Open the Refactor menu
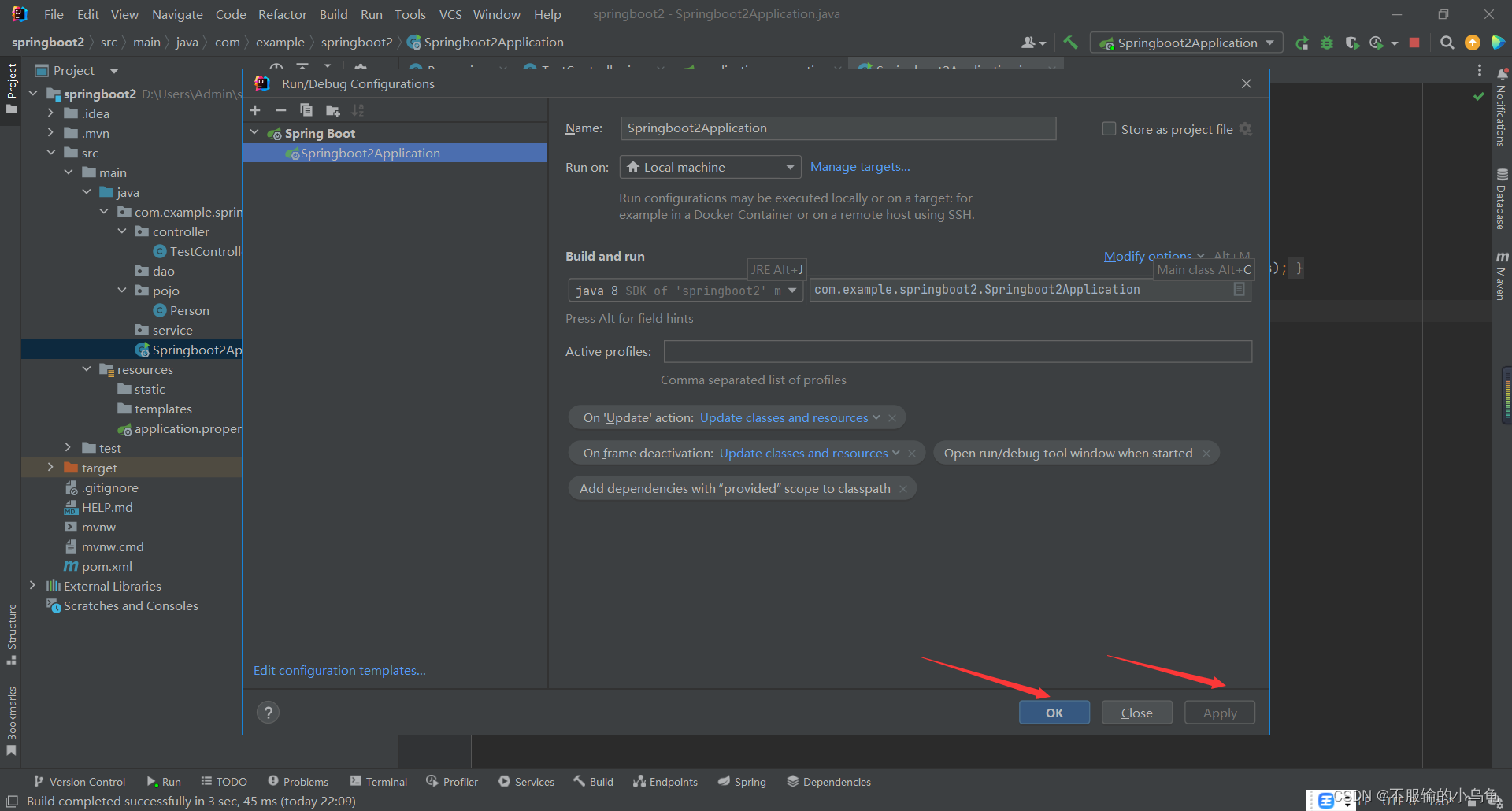This screenshot has width=1512, height=811. (x=282, y=14)
